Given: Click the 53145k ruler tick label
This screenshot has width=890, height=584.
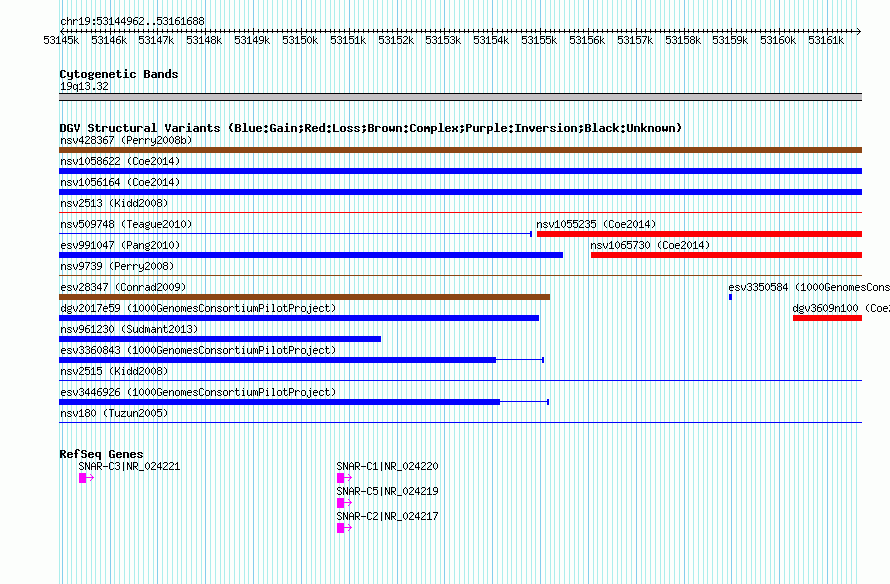Looking at the screenshot, I should point(61,40).
